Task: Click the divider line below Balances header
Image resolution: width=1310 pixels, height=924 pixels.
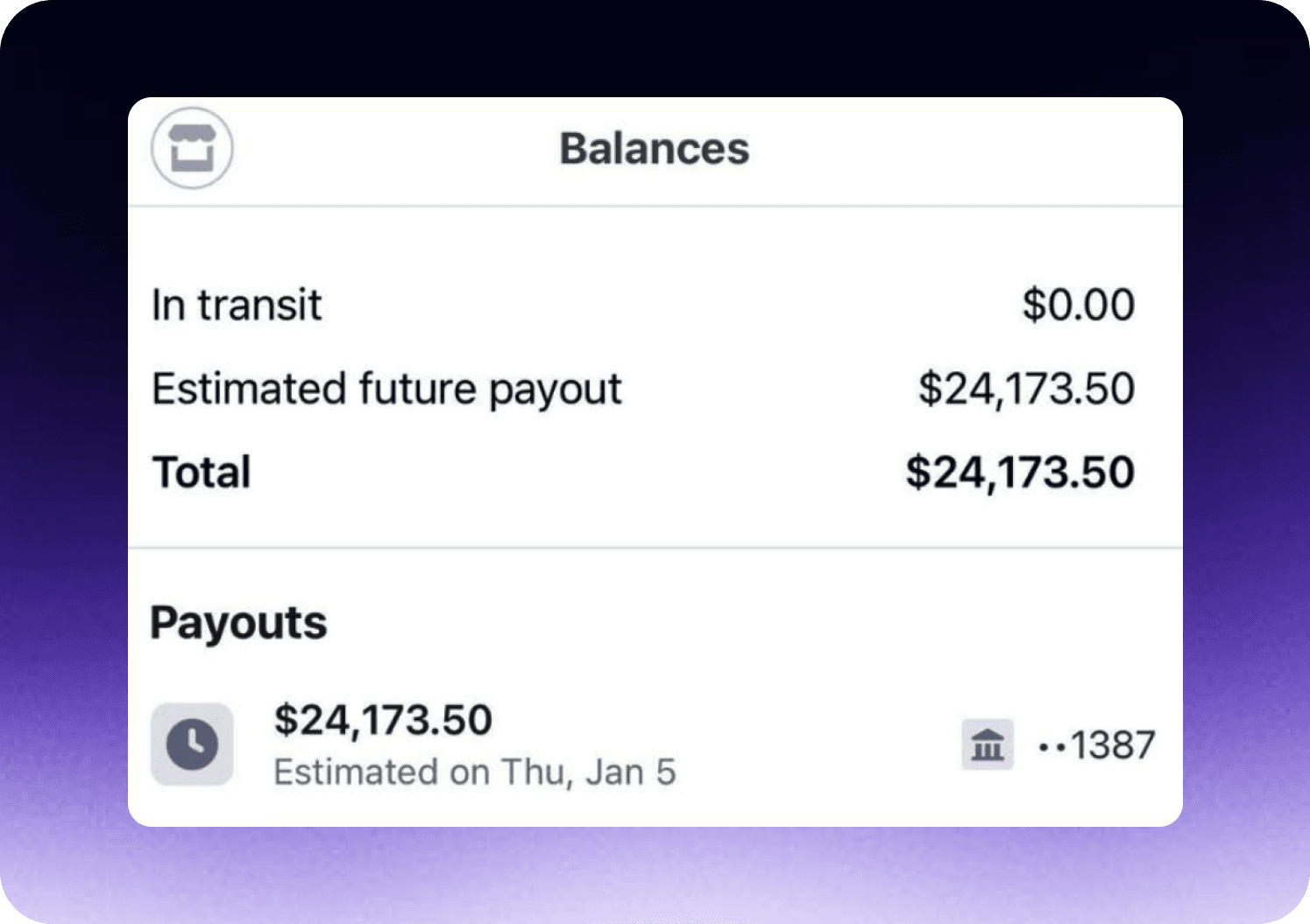Action: (655, 207)
